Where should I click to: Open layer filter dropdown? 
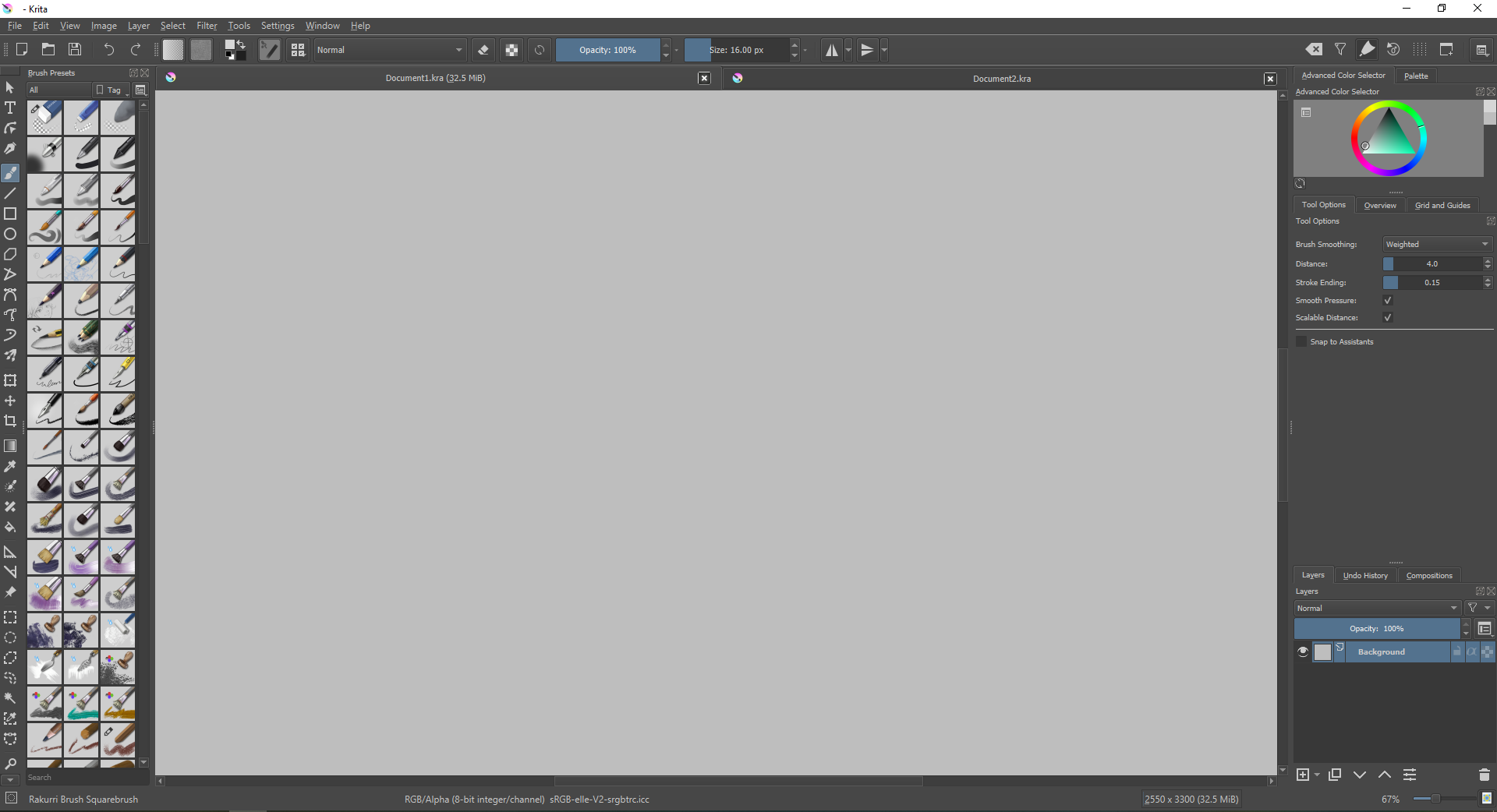coord(1478,608)
